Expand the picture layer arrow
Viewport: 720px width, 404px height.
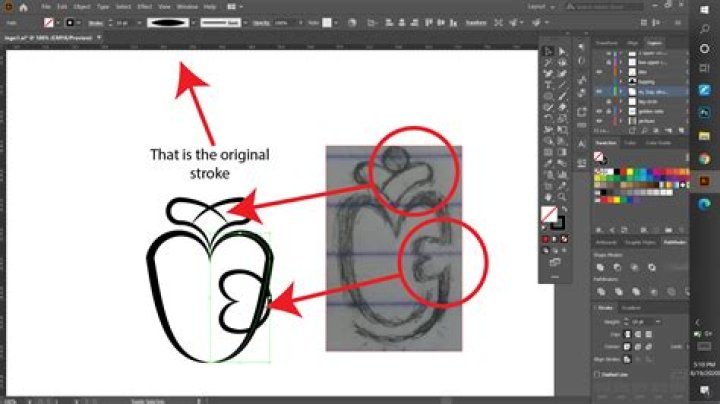(x=621, y=121)
